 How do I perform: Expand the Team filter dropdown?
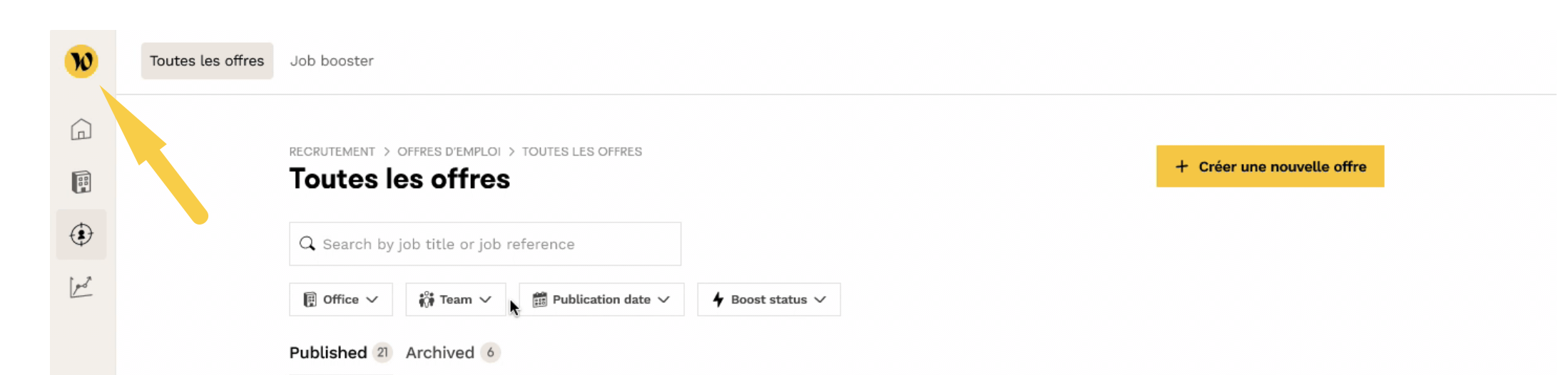[x=456, y=299]
